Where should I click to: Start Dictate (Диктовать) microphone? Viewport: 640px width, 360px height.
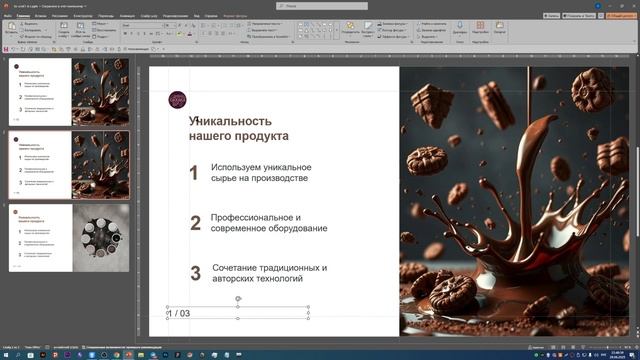pos(460,28)
